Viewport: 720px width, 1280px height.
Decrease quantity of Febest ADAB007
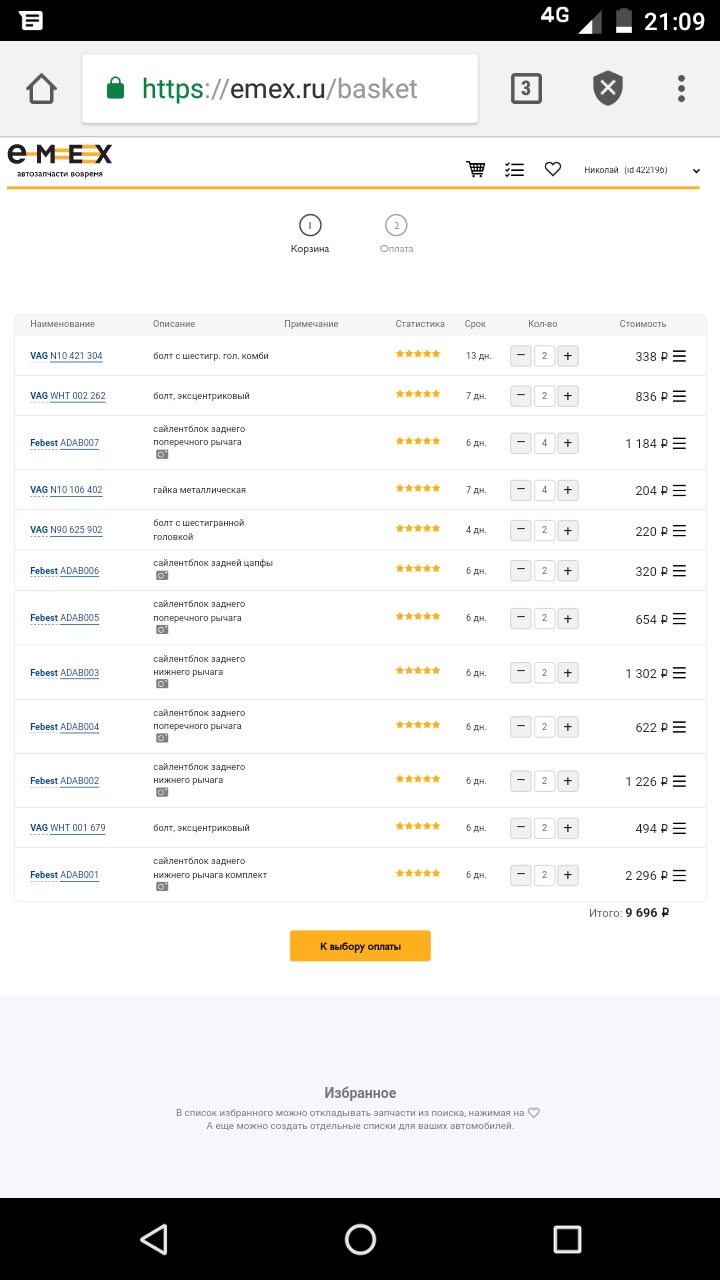click(521, 442)
